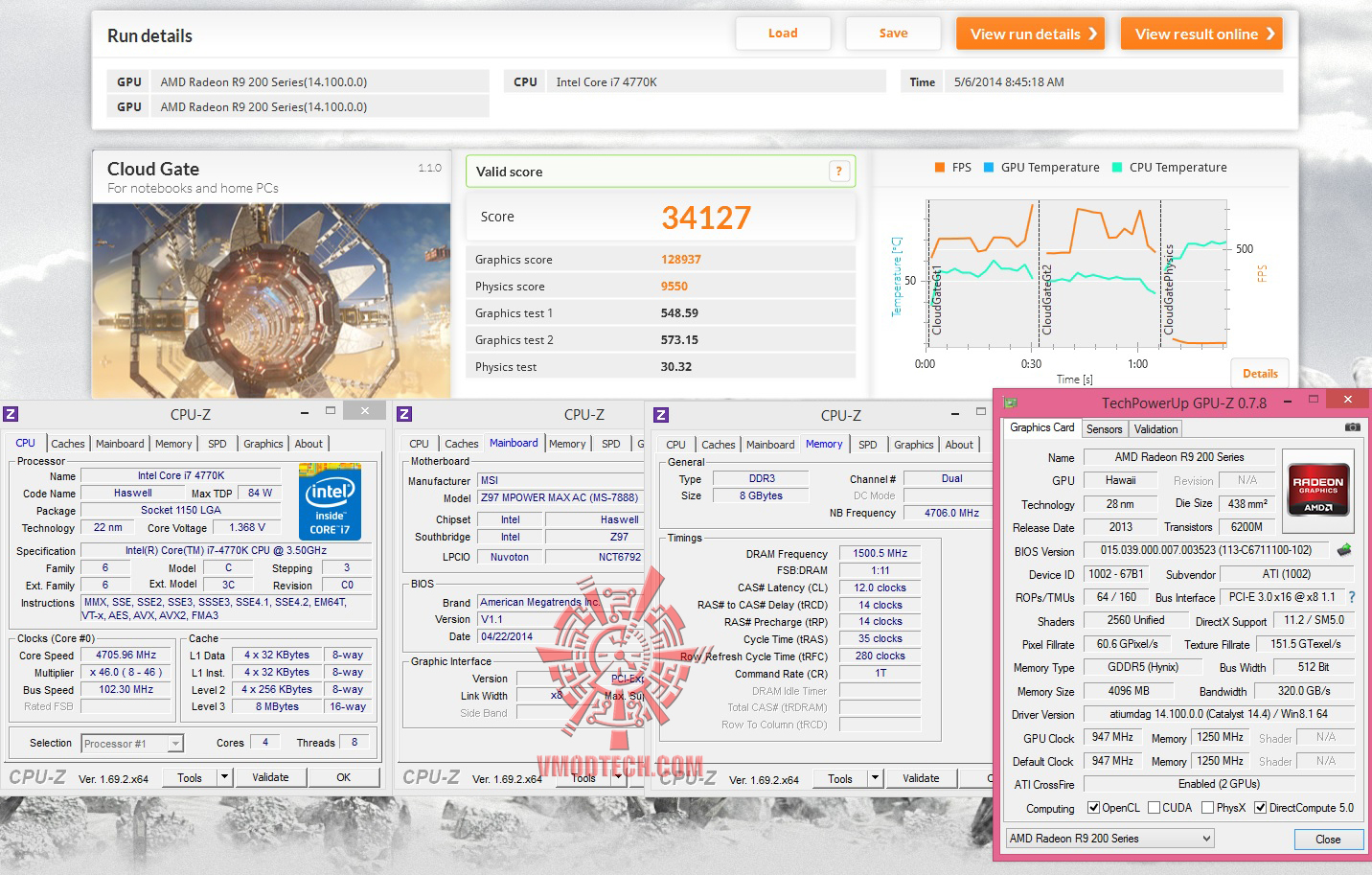Click the GPU-Z screenshot camera icon
The image size is (1372, 875).
pos(1352,427)
